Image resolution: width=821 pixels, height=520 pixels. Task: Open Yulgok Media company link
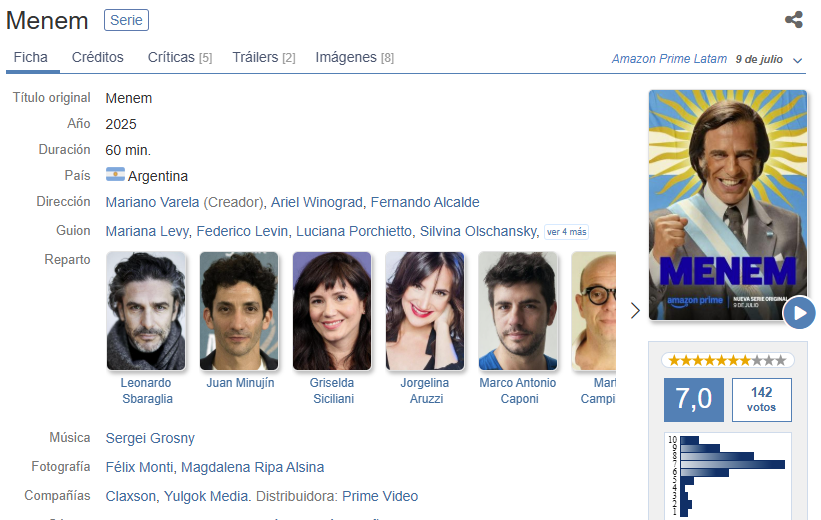coord(206,496)
